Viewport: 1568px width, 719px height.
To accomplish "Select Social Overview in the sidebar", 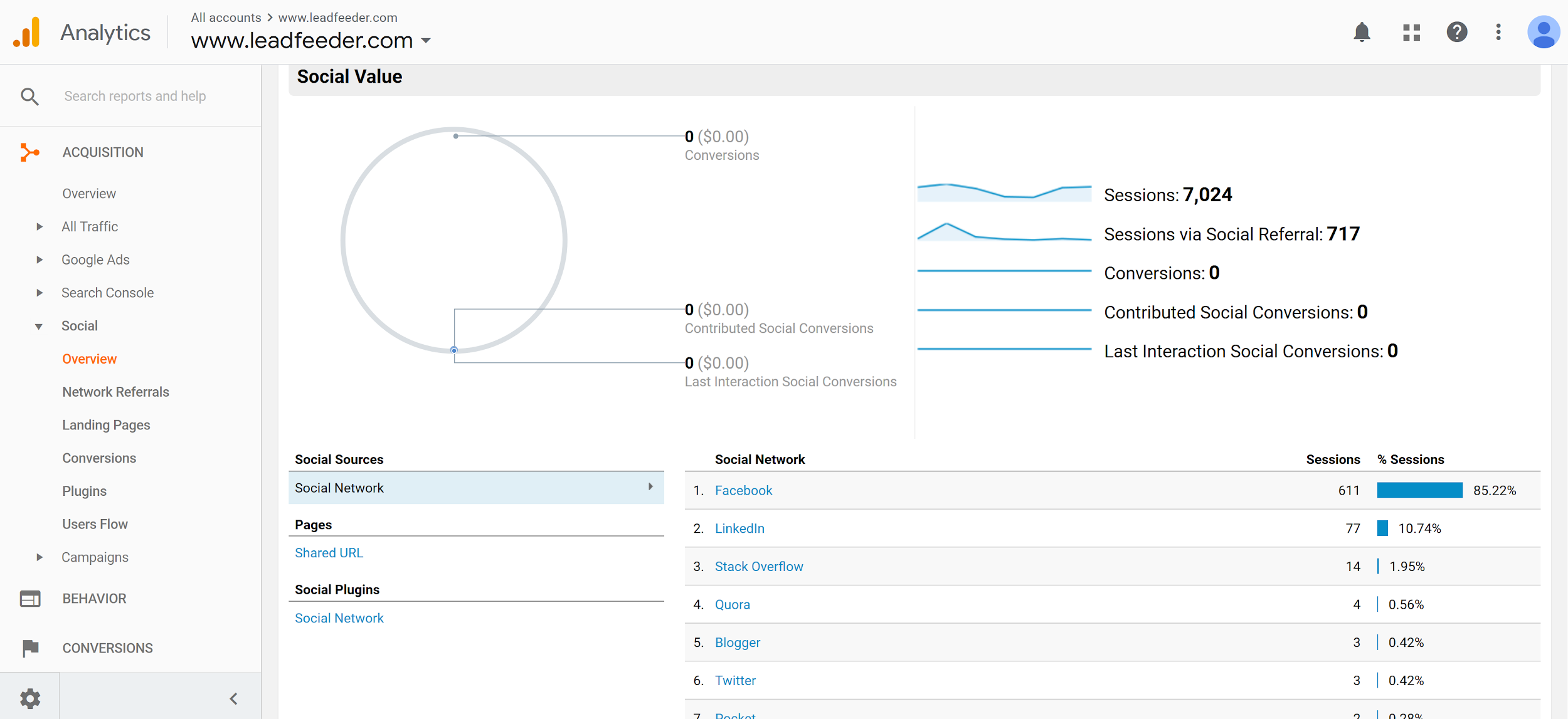I will click(x=89, y=359).
